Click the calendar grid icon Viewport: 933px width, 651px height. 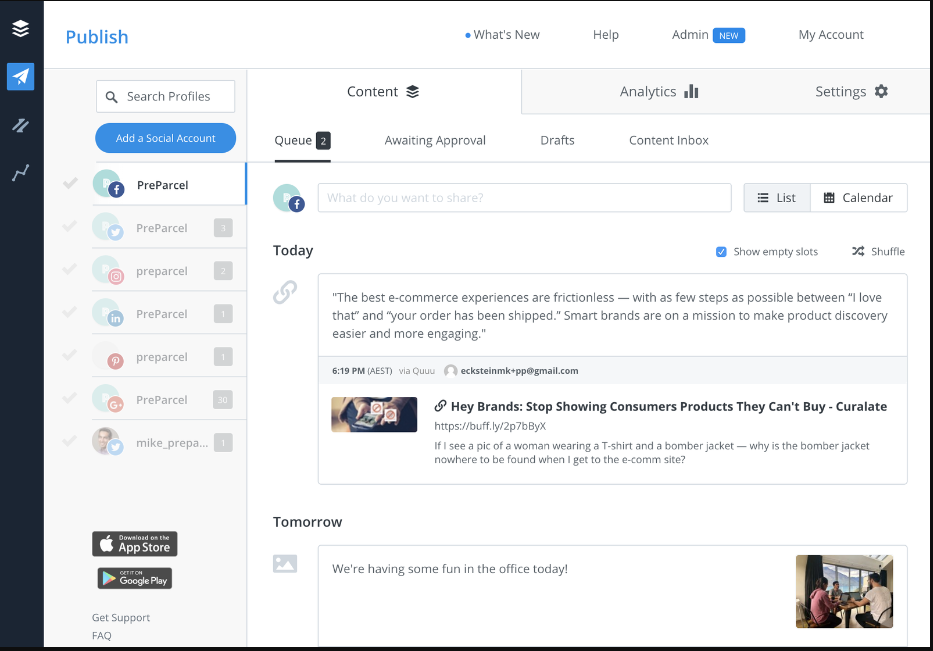pos(829,198)
